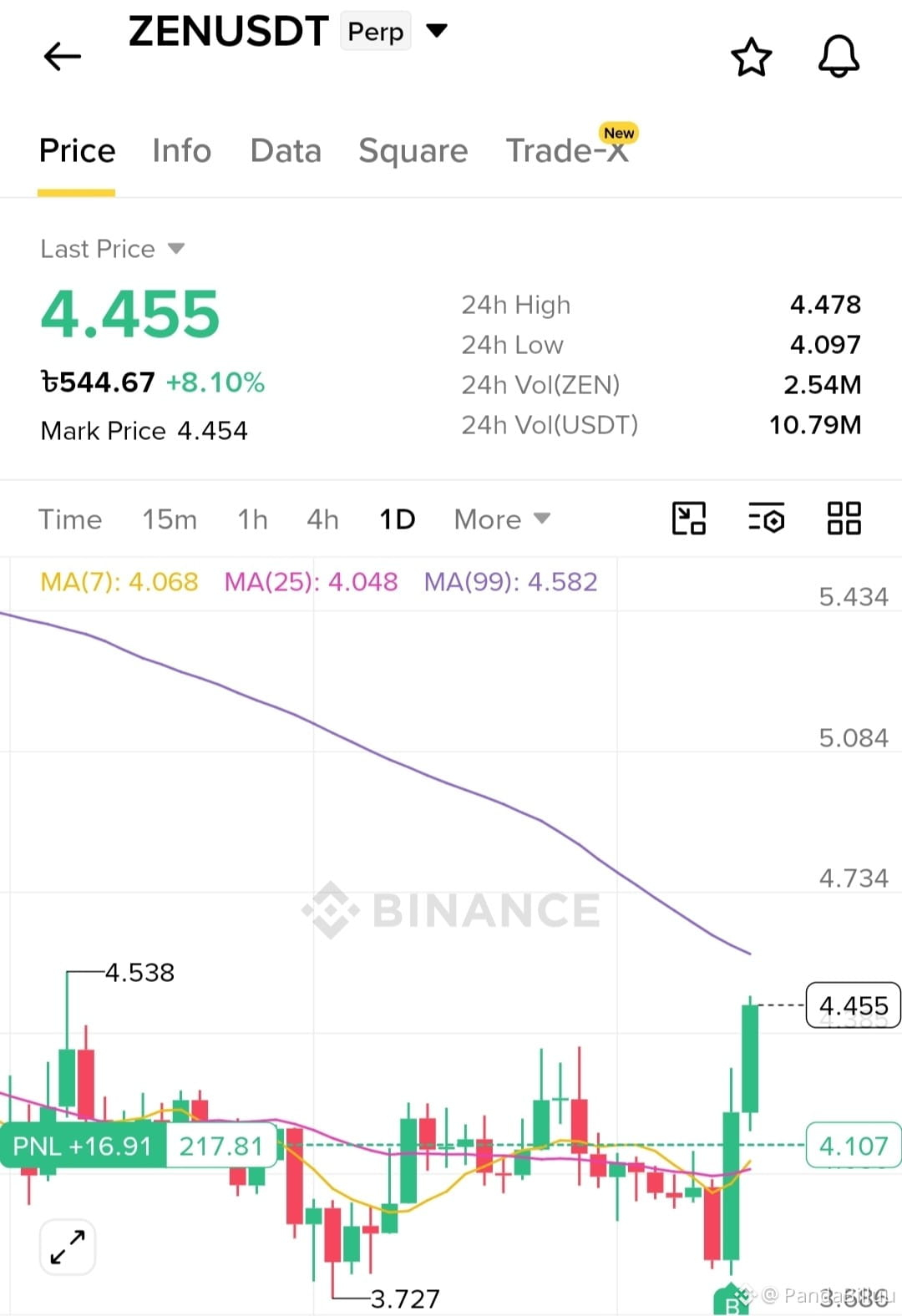Expand the Last Price dropdown
902x1316 pixels.
click(x=176, y=249)
